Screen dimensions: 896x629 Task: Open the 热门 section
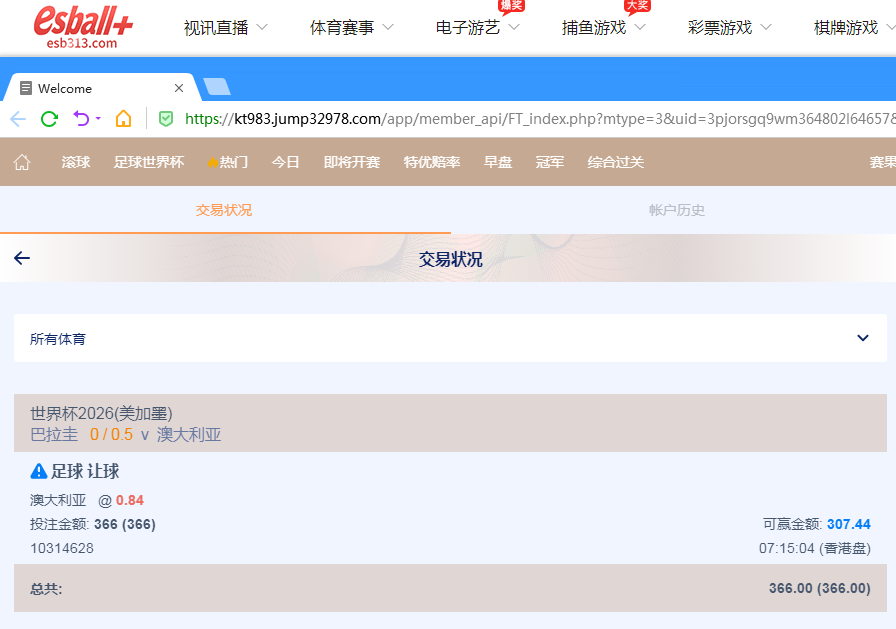click(x=228, y=162)
